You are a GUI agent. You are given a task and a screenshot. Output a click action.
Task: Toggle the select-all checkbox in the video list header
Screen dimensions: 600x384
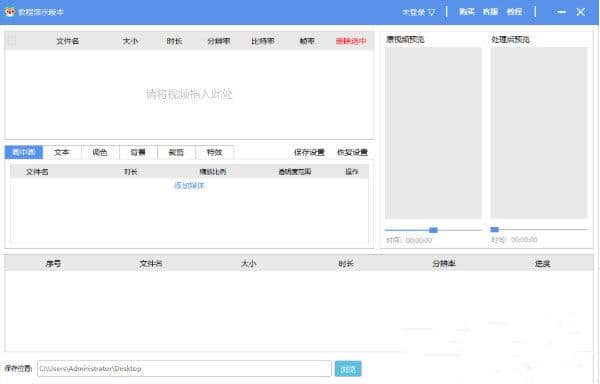pos(11,40)
